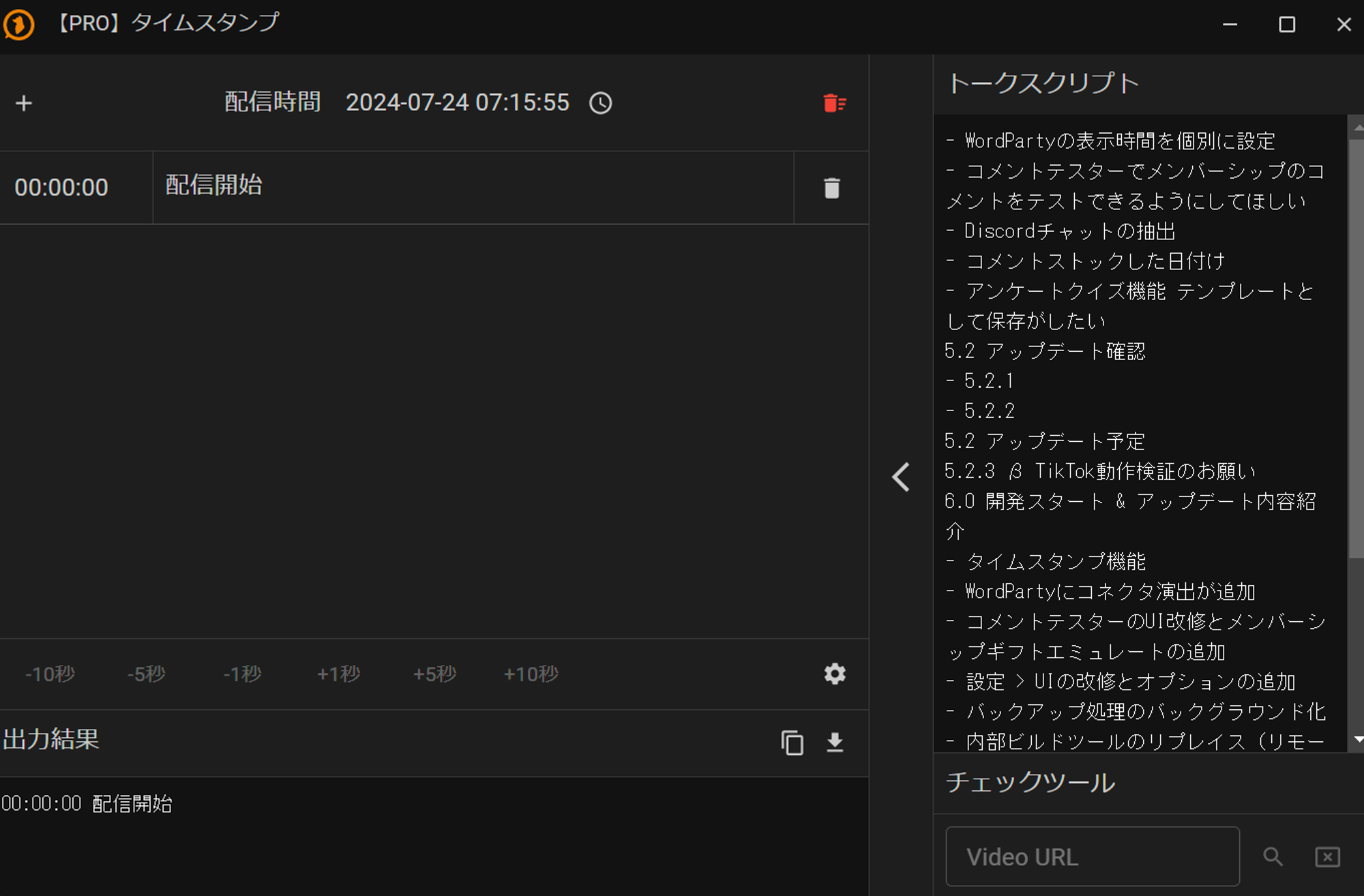
Task: Click the 00:00:00 time cell
Action: tap(61, 188)
